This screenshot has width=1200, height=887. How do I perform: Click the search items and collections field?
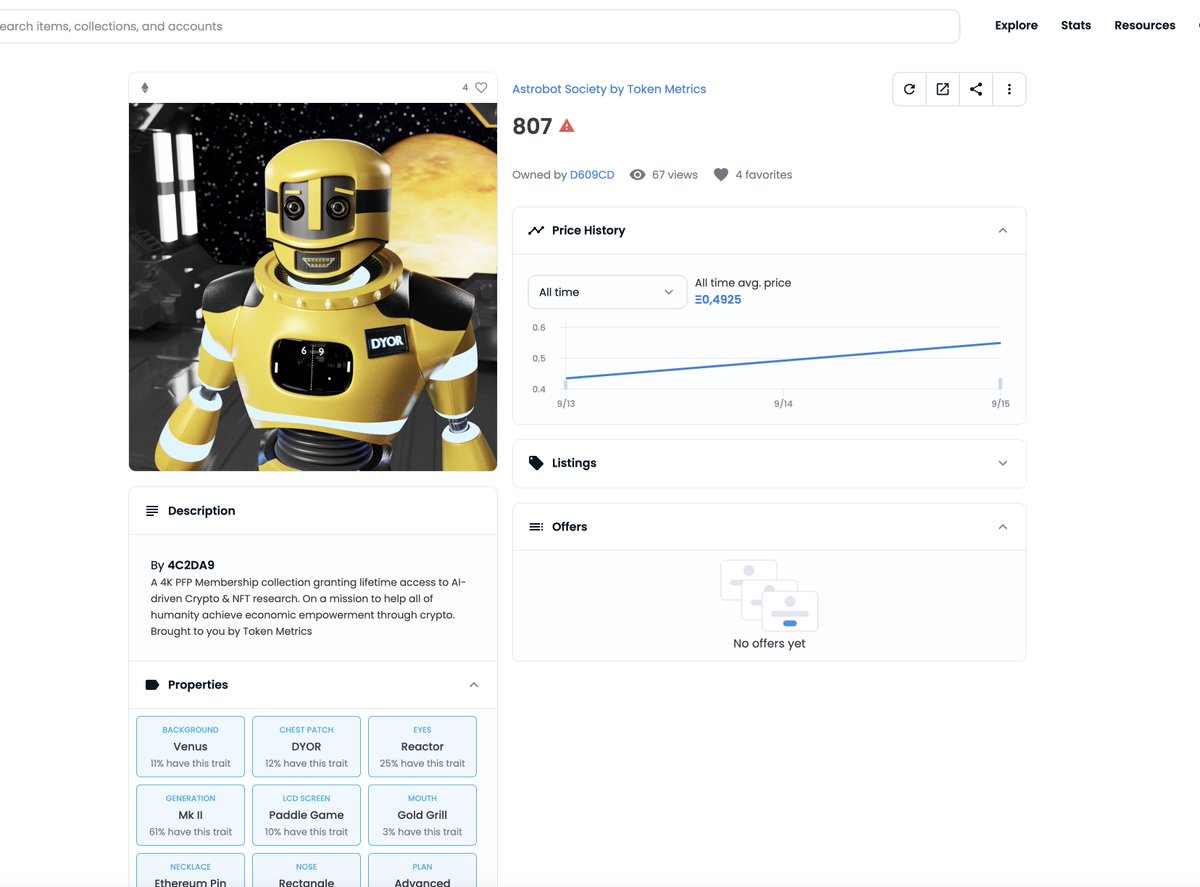[478, 26]
